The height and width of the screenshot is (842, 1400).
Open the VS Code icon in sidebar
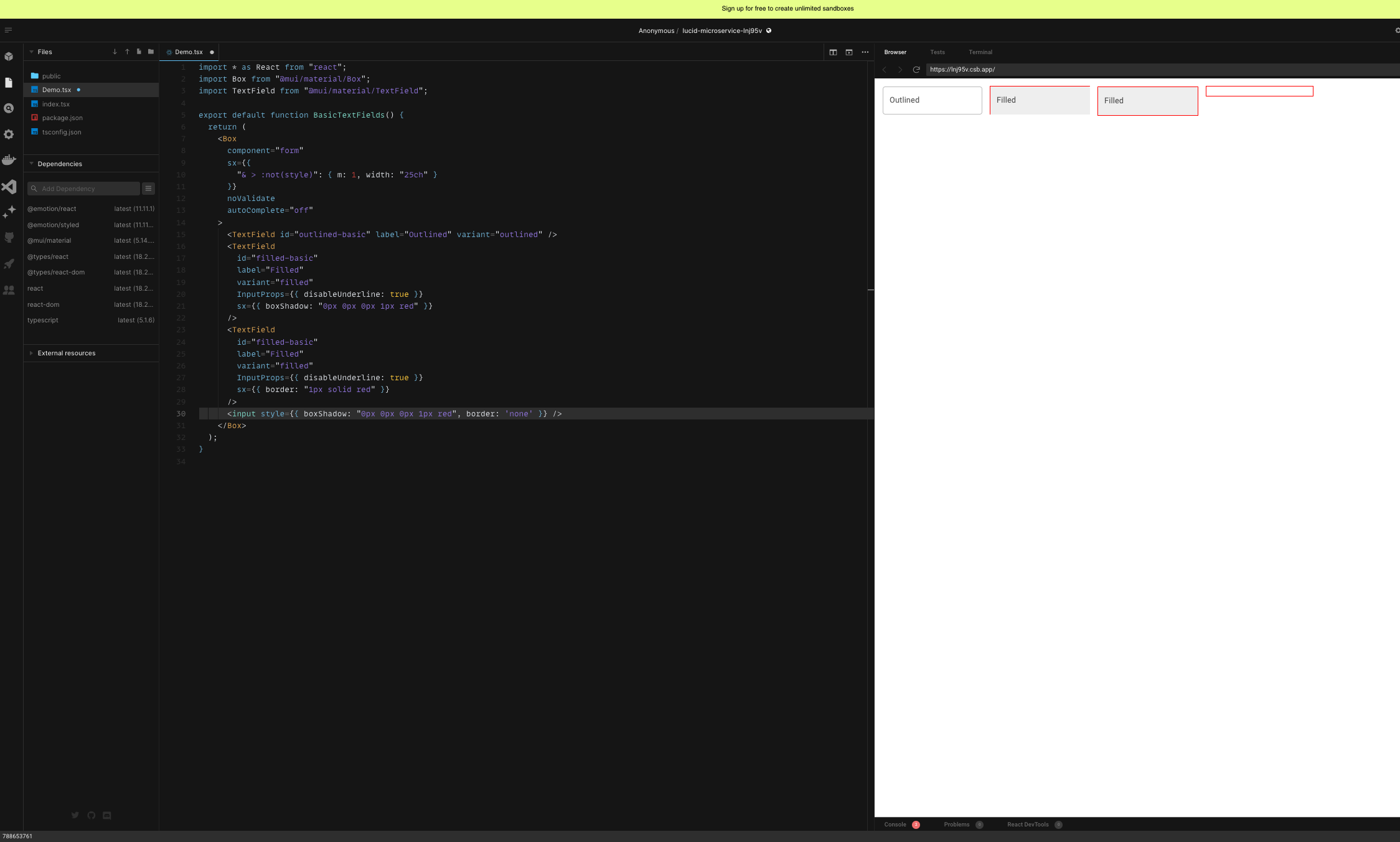(9, 187)
